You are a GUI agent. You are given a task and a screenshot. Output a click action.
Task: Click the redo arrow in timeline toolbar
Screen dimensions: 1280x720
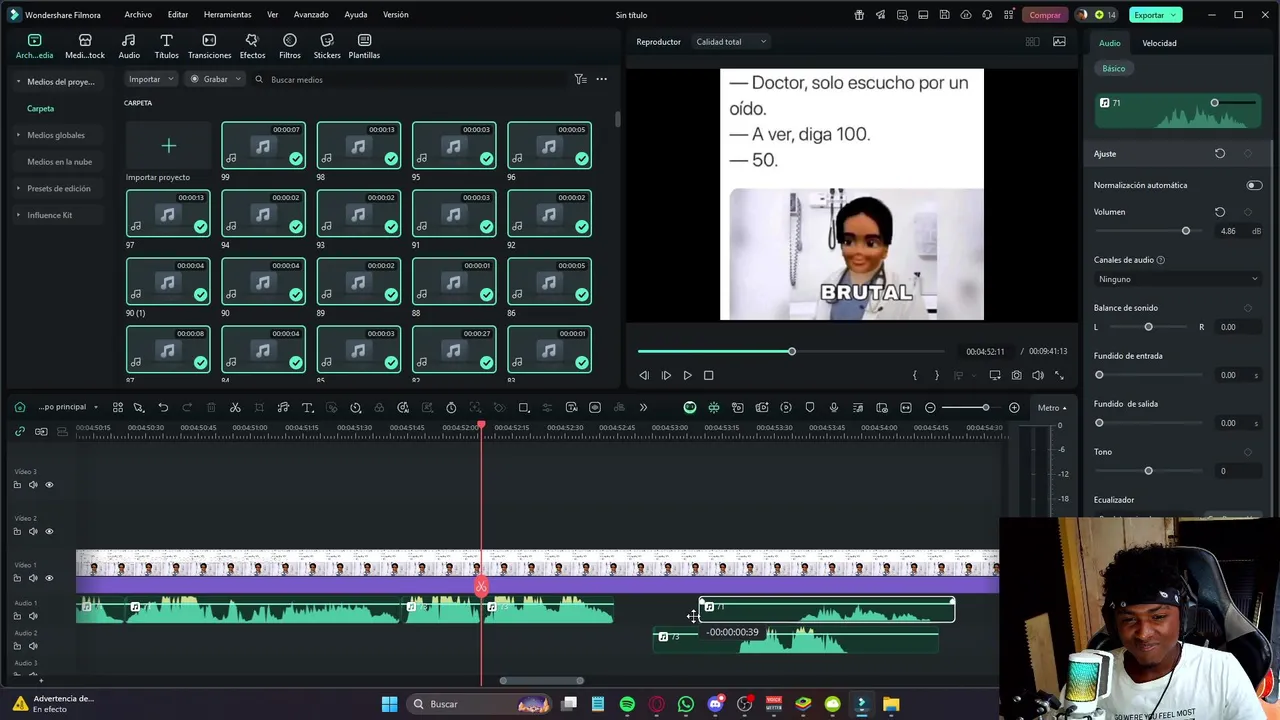click(187, 407)
